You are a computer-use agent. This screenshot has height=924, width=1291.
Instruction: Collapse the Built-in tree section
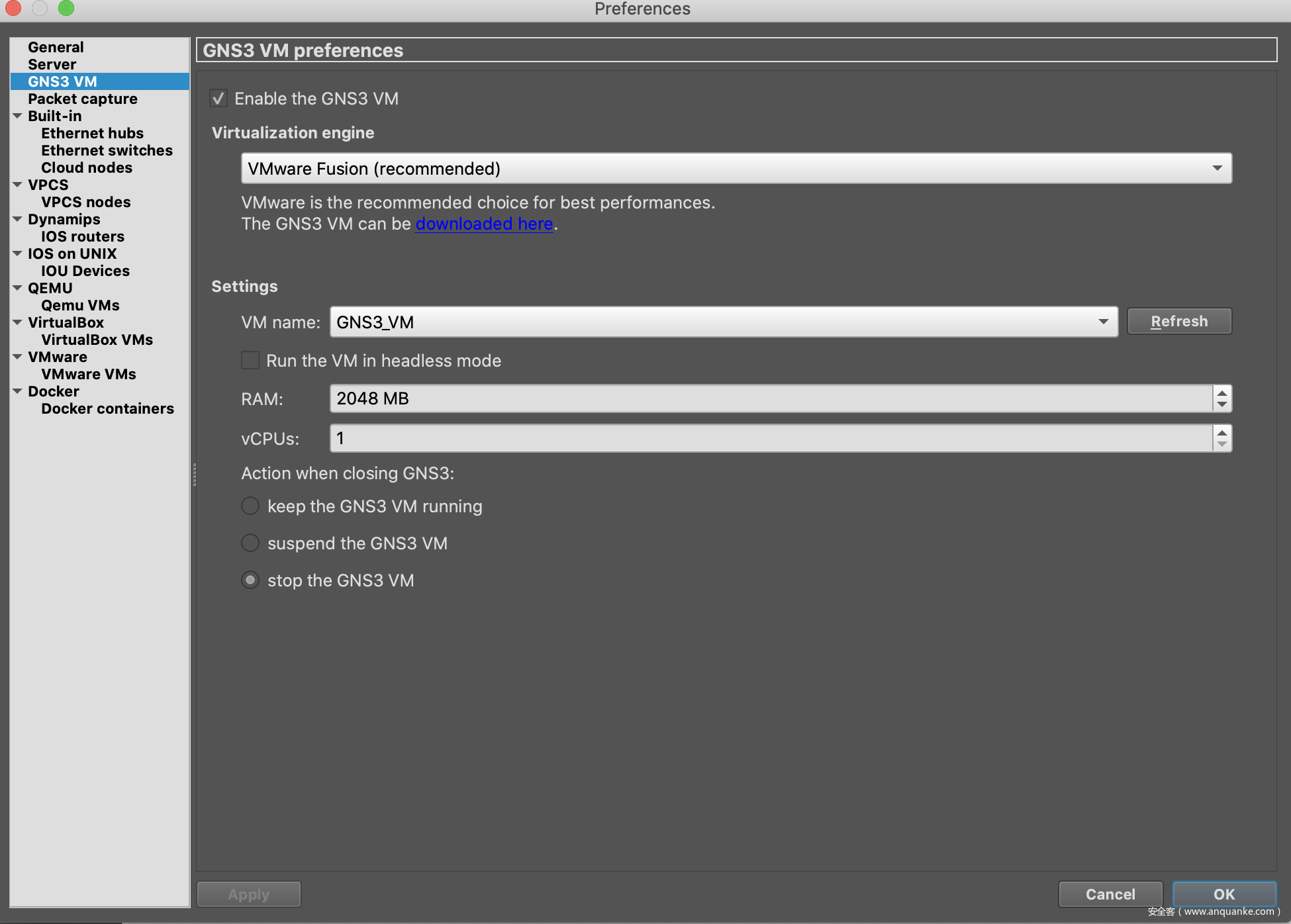coord(17,116)
